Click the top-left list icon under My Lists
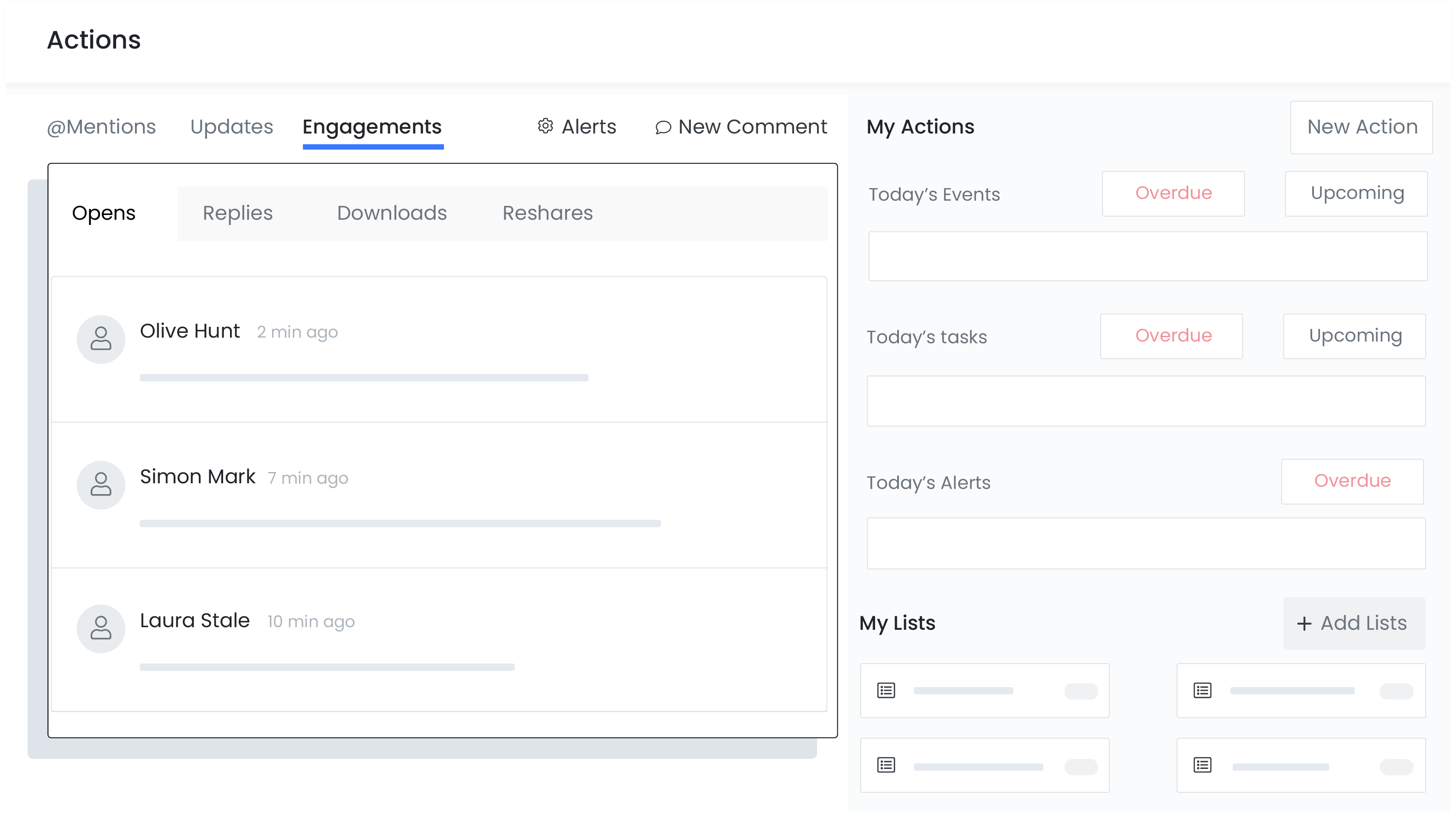 tap(886, 690)
